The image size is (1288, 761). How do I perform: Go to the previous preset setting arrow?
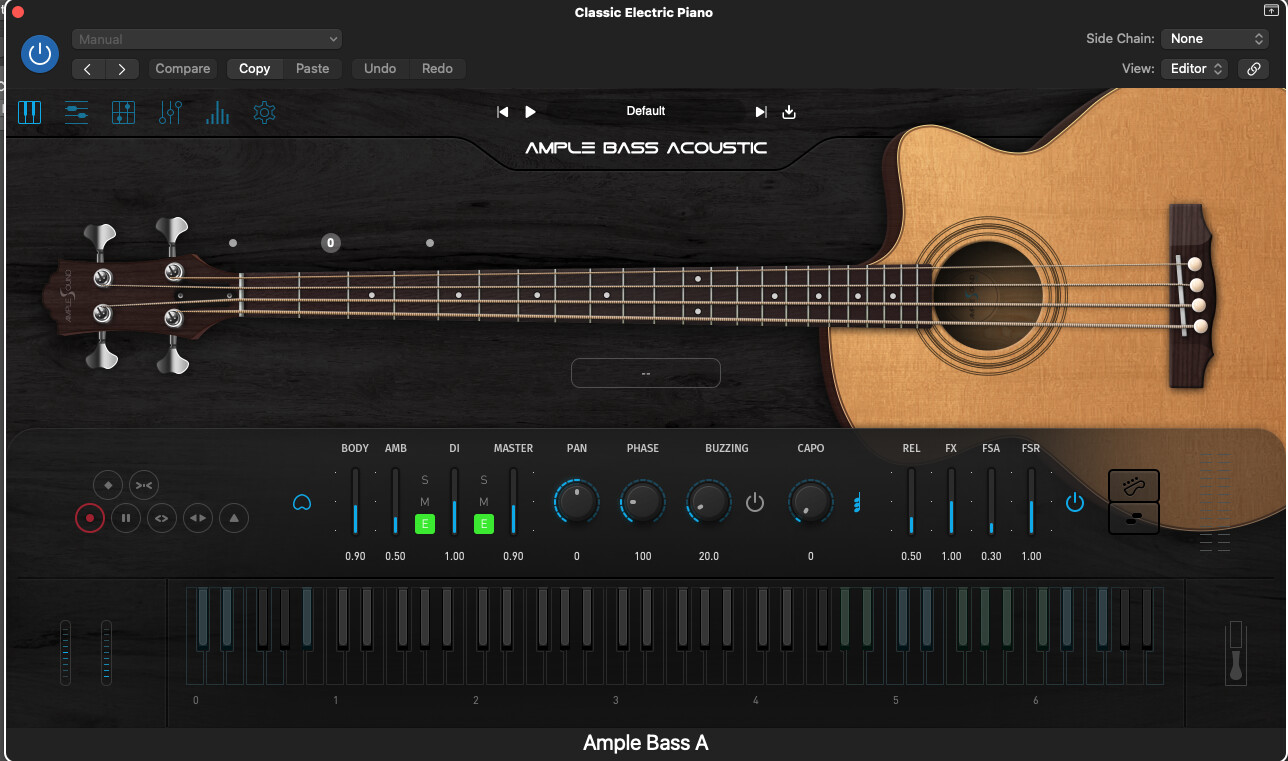(88, 69)
